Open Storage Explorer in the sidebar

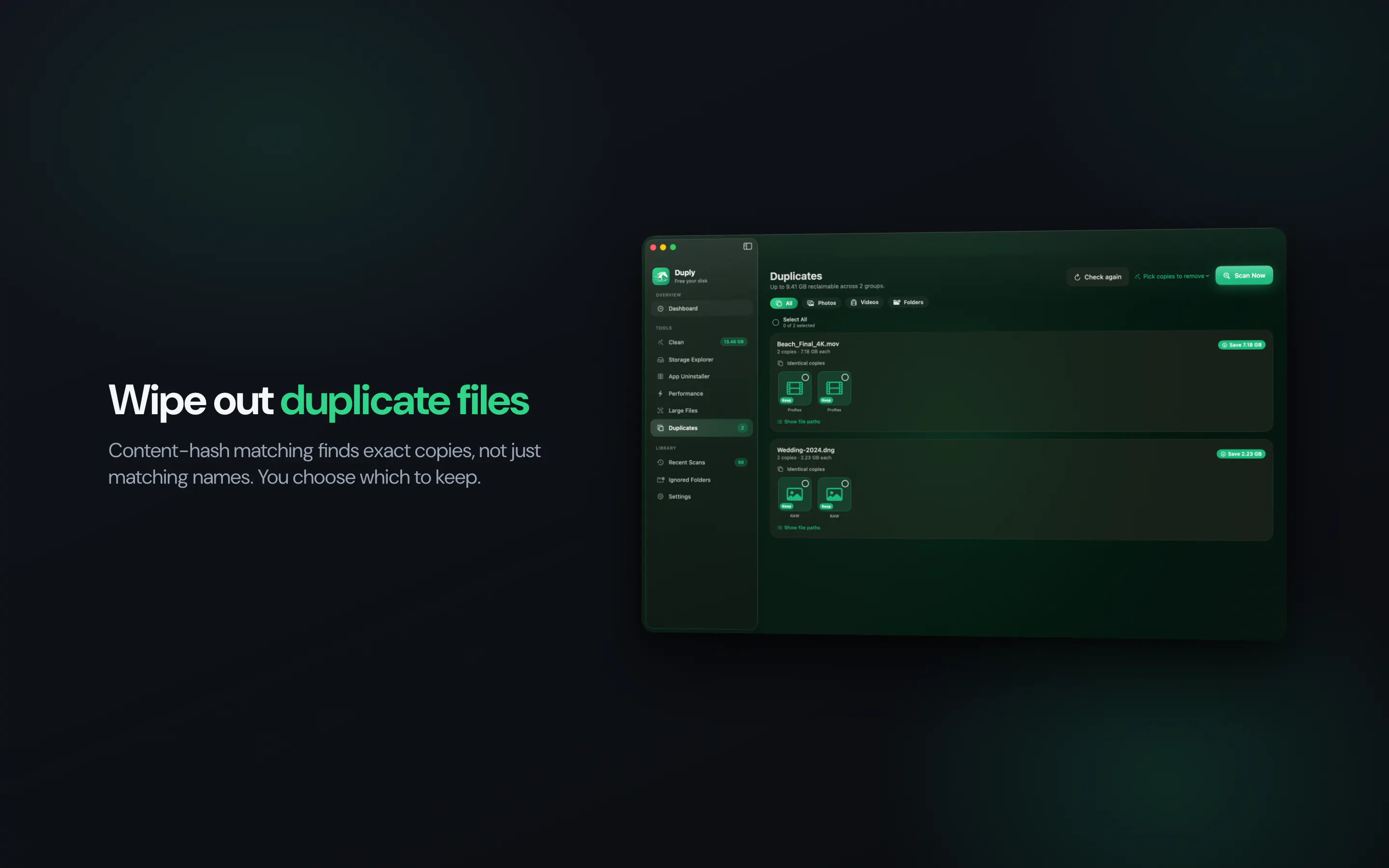pyautogui.click(x=701, y=359)
